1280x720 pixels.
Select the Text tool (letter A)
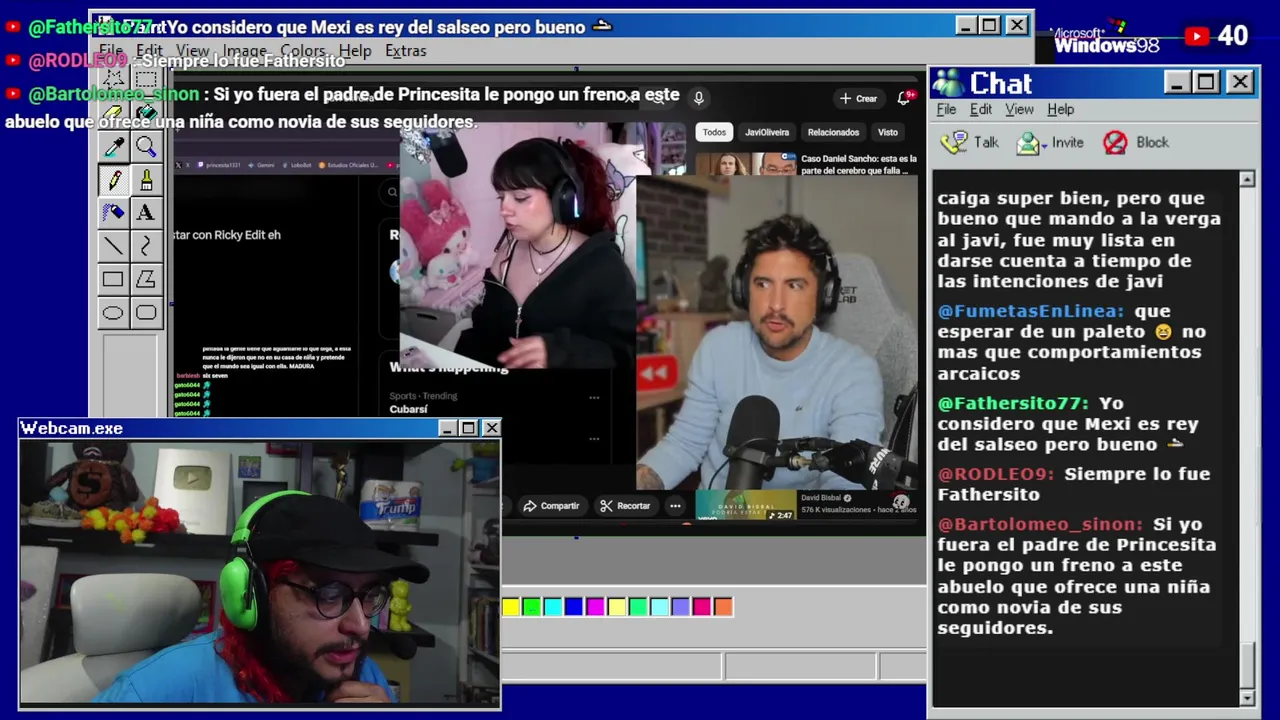pyautogui.click(x=146, y=213)
